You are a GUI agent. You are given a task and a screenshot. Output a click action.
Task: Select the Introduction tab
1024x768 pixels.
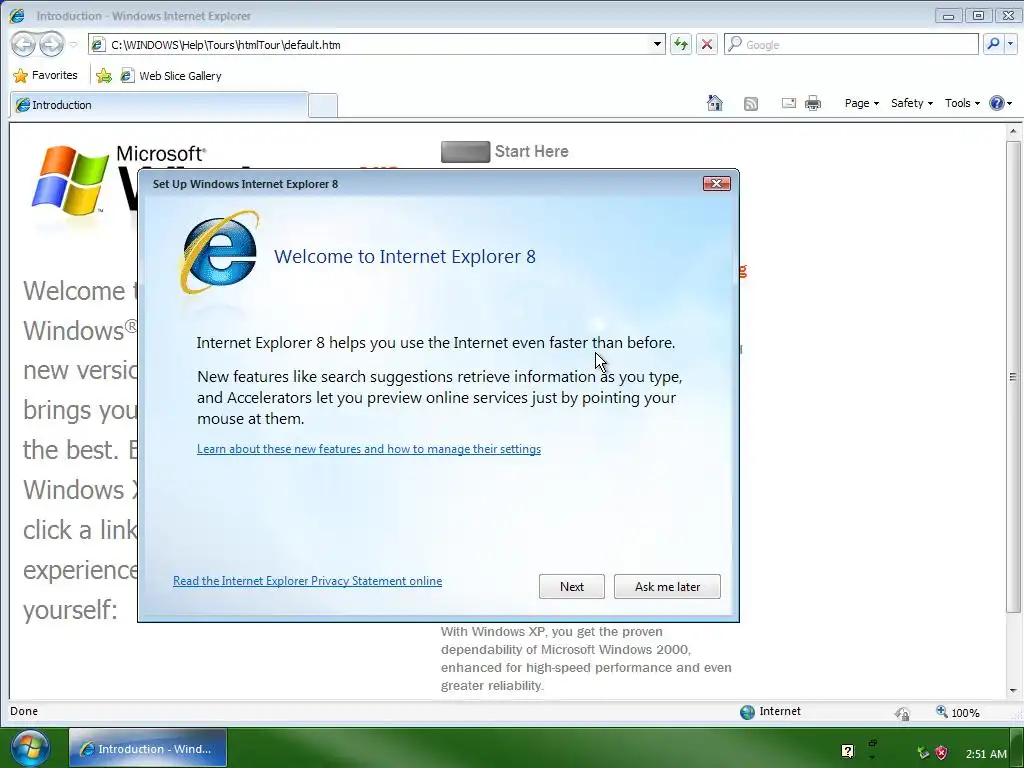(159, 105)
